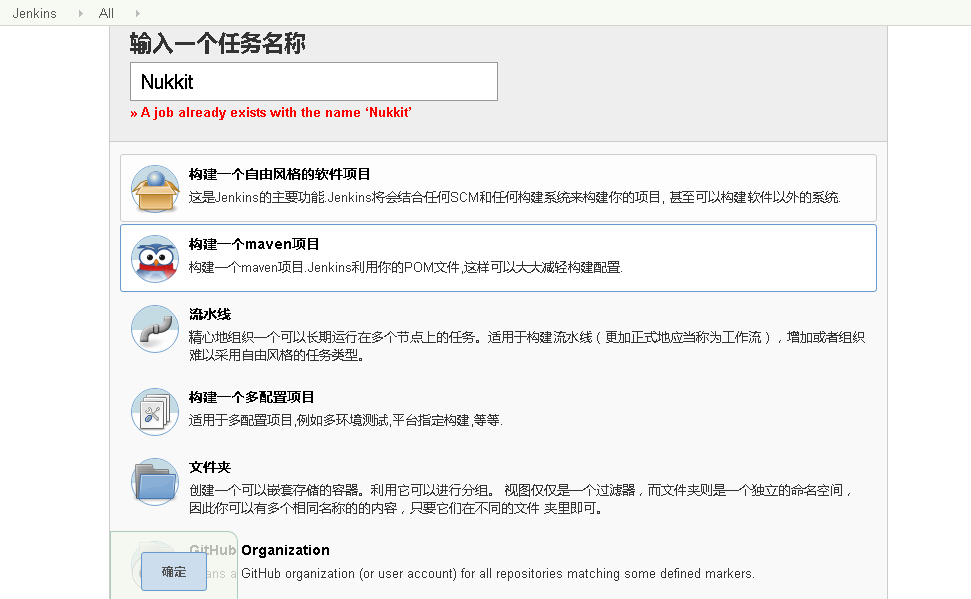Confirm with the 确定 button
971x599 pixels.
pyautogui.click(x=174, y=571)
